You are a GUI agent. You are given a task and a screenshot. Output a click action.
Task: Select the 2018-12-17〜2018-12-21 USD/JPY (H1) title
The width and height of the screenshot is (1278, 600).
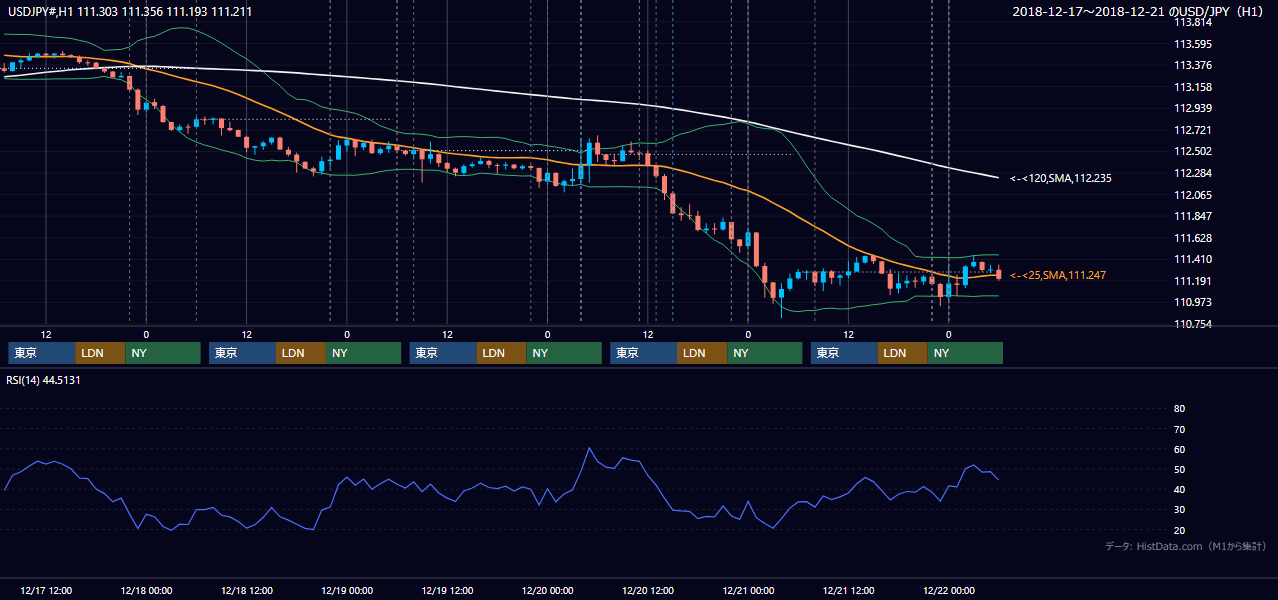(1140, 12)
